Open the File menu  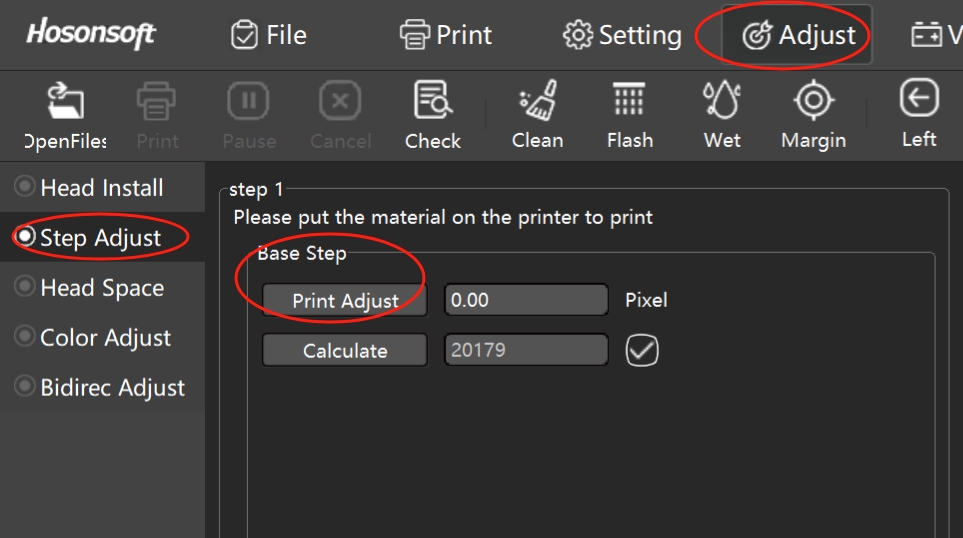coord(269,36)
